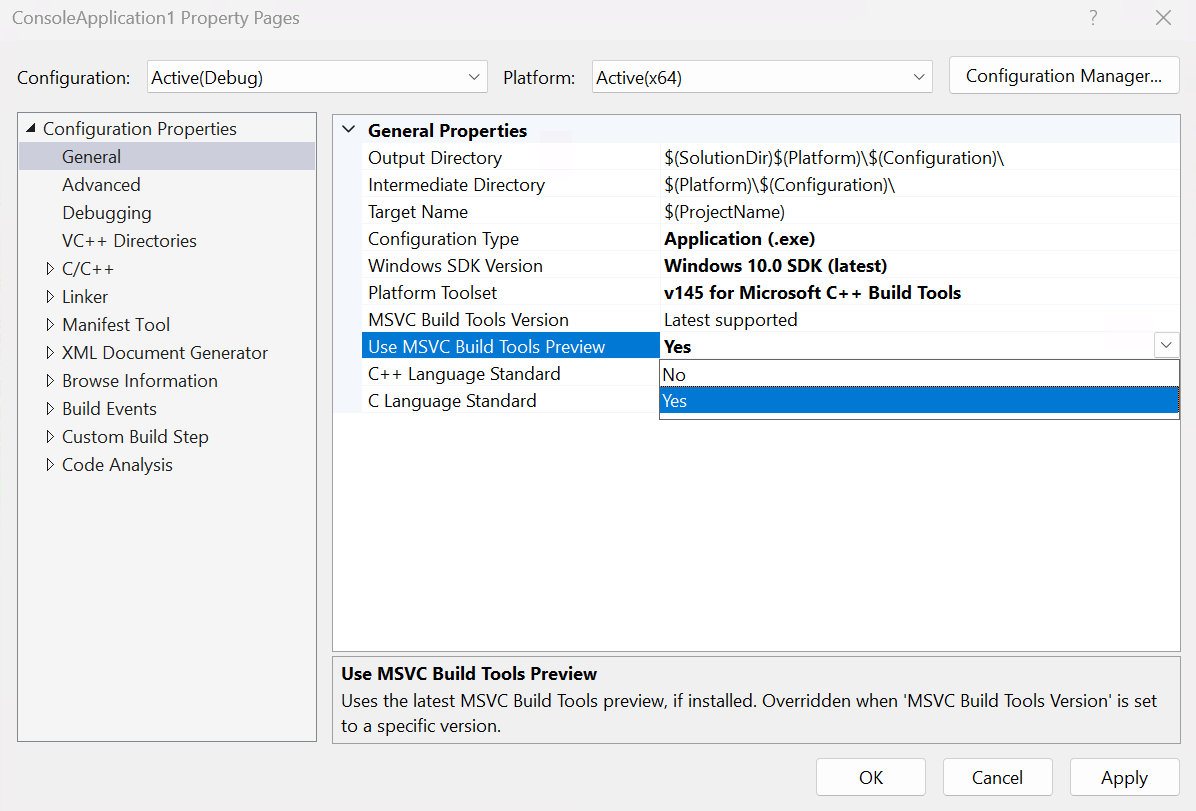The width and height of the screenshot is (1196, 811).
Task: Click the Windows SDK Version property name
Action: [x=455, y=266]
